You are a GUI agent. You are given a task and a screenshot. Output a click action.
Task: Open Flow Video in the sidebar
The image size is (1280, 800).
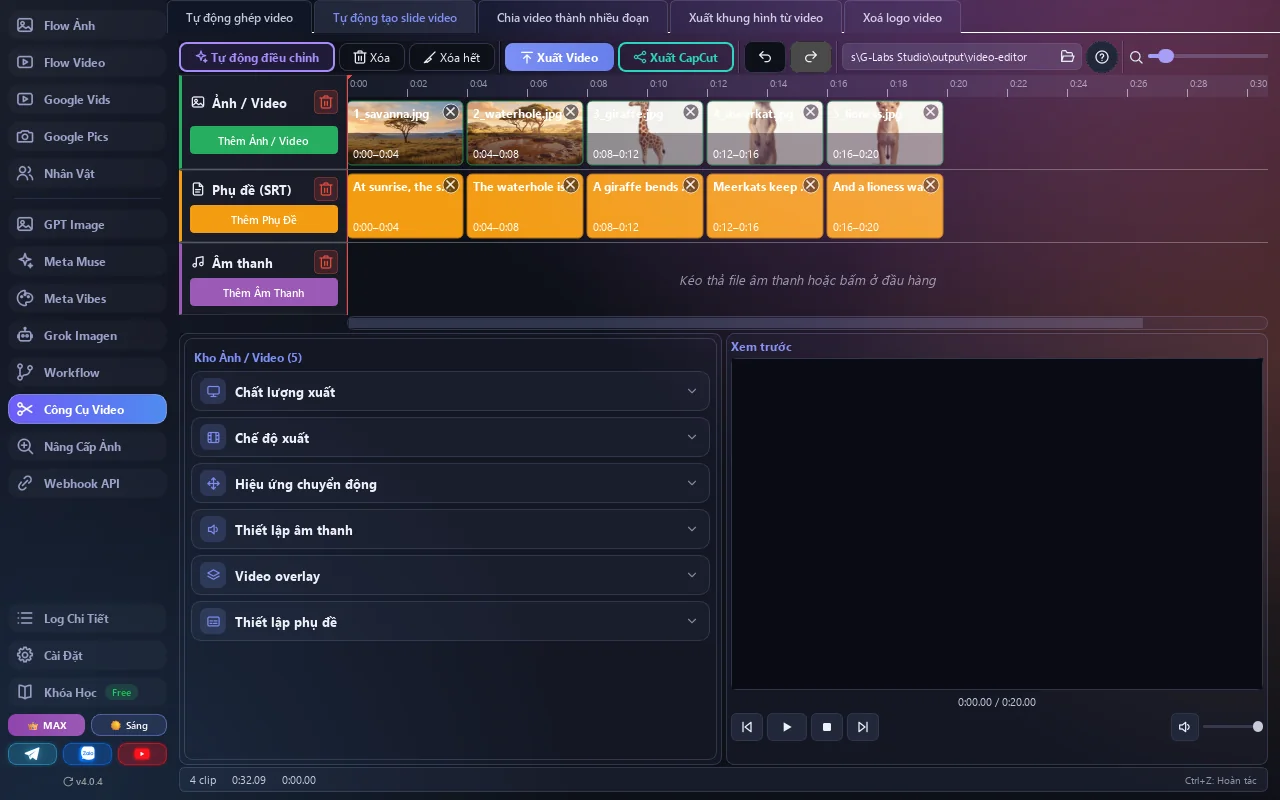pyautogui.click(x=87, y=62)
